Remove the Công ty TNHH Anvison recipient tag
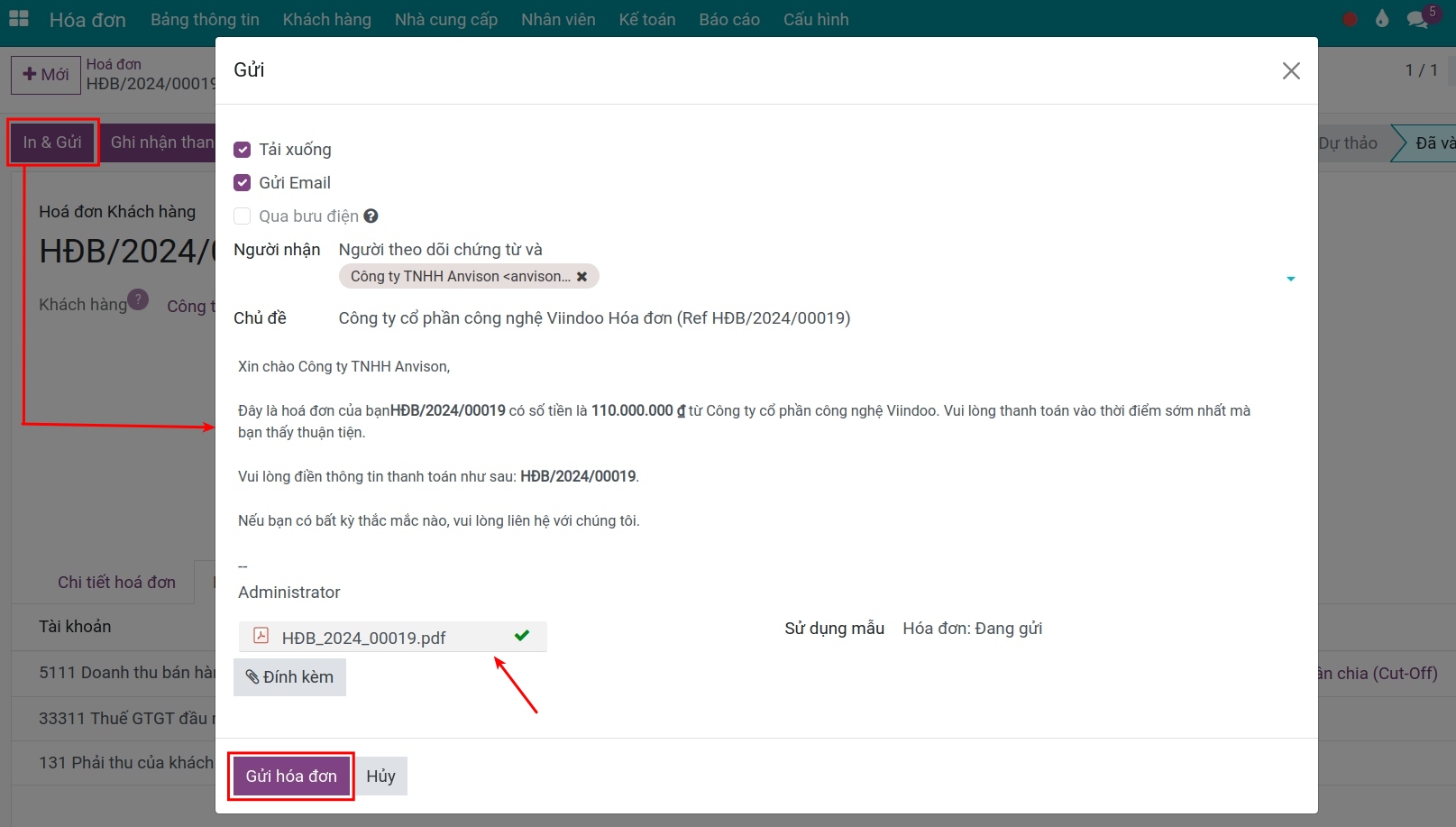Image resolution: width=1456 pixels, height=827 pixels. point(582,276)
